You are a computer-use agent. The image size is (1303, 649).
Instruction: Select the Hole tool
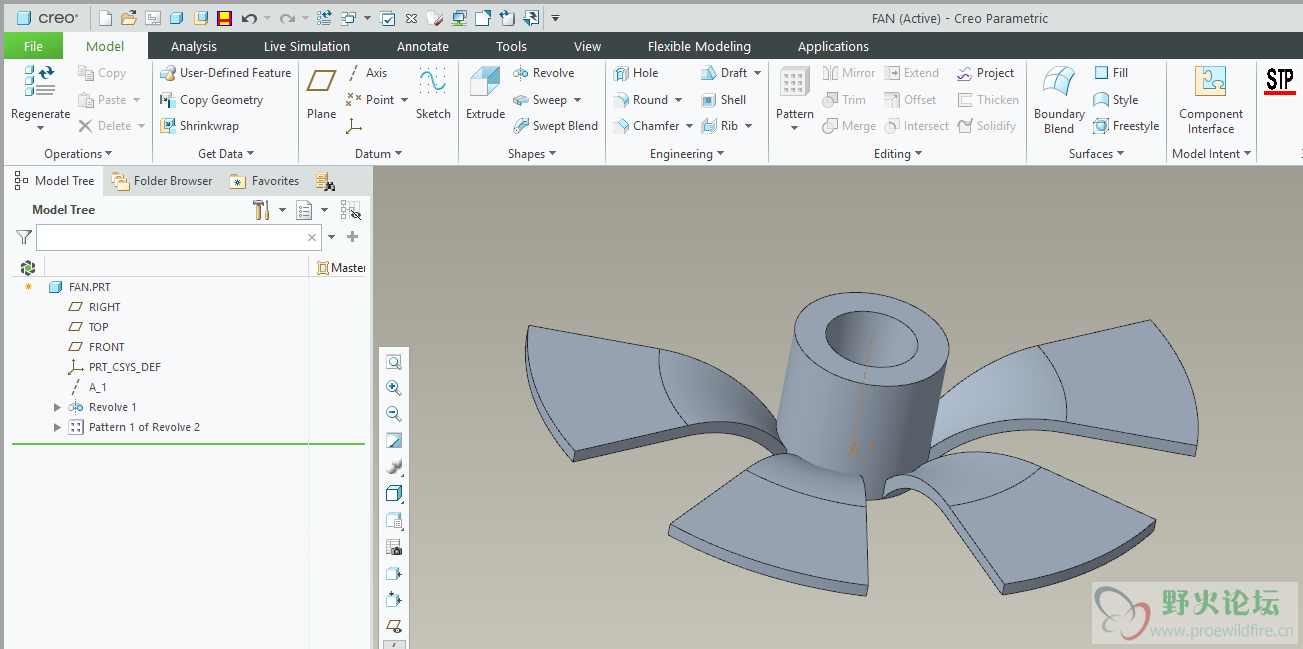pos(636,73)
